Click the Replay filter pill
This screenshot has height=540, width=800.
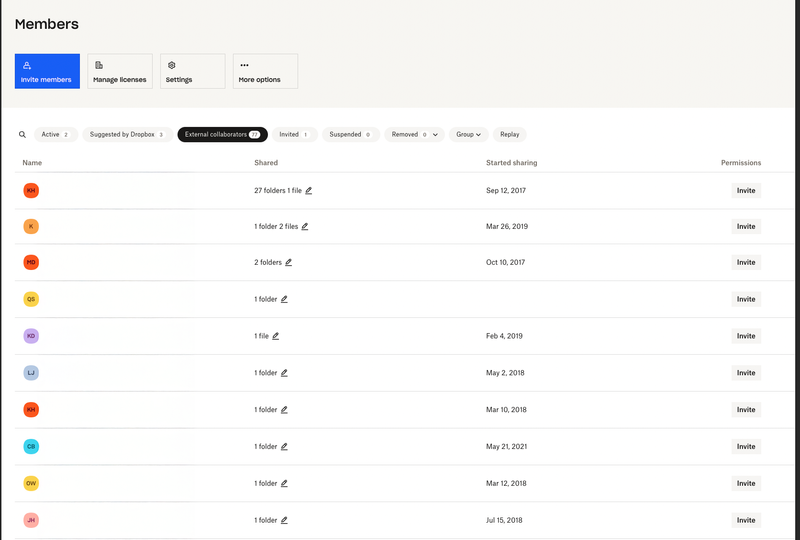tap(509, 134)
